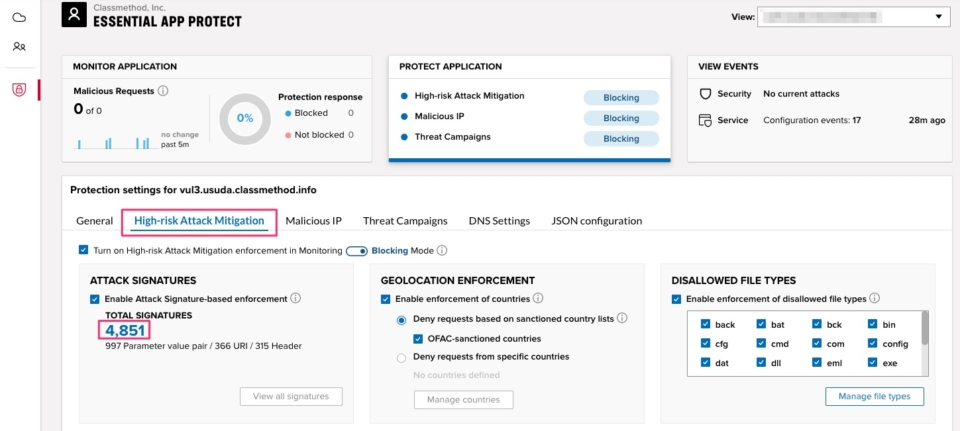This screenshot has height=431, width=960.
Task: Show info for Malicious Requests
Action: 163,91
